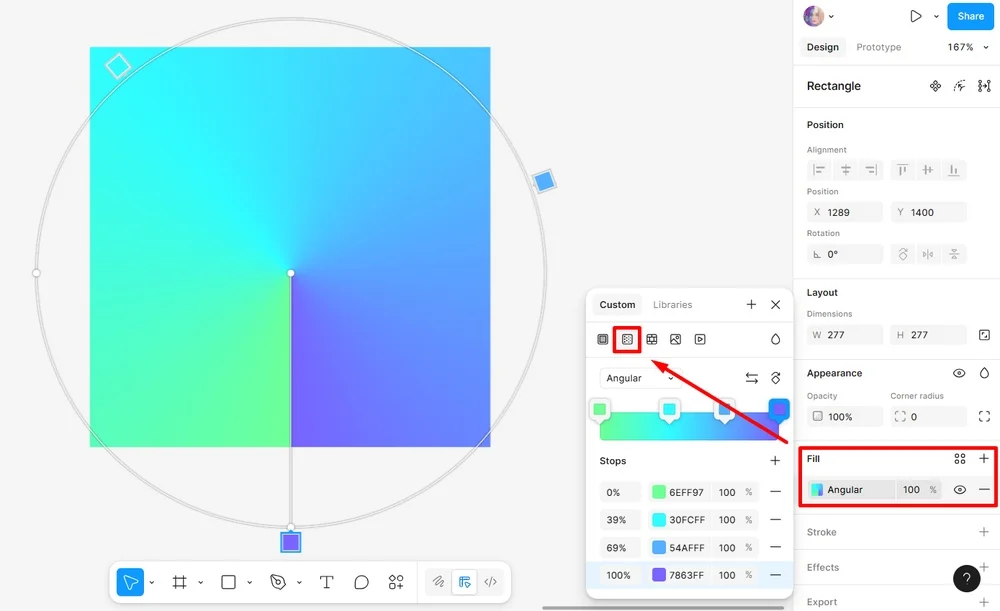Select the Text tool

click(x=327, y=582)
